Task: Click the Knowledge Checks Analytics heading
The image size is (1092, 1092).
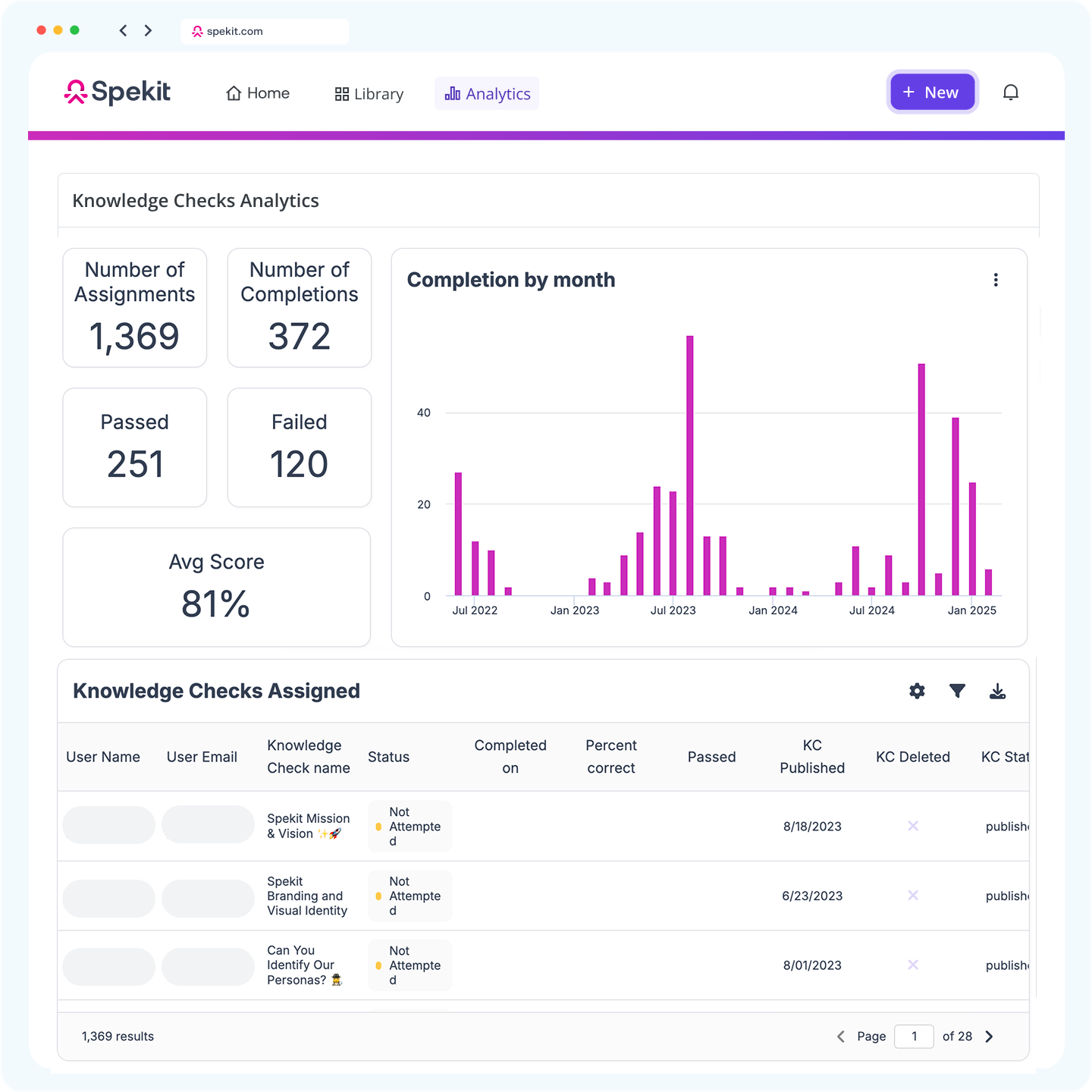Action: pyautogui.click(x=196, y=201)
